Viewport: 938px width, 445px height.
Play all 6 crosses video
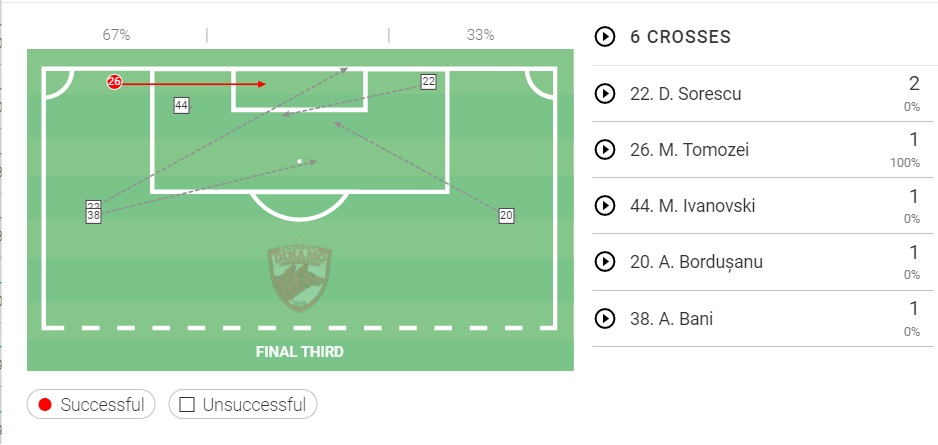click(604, 37)
